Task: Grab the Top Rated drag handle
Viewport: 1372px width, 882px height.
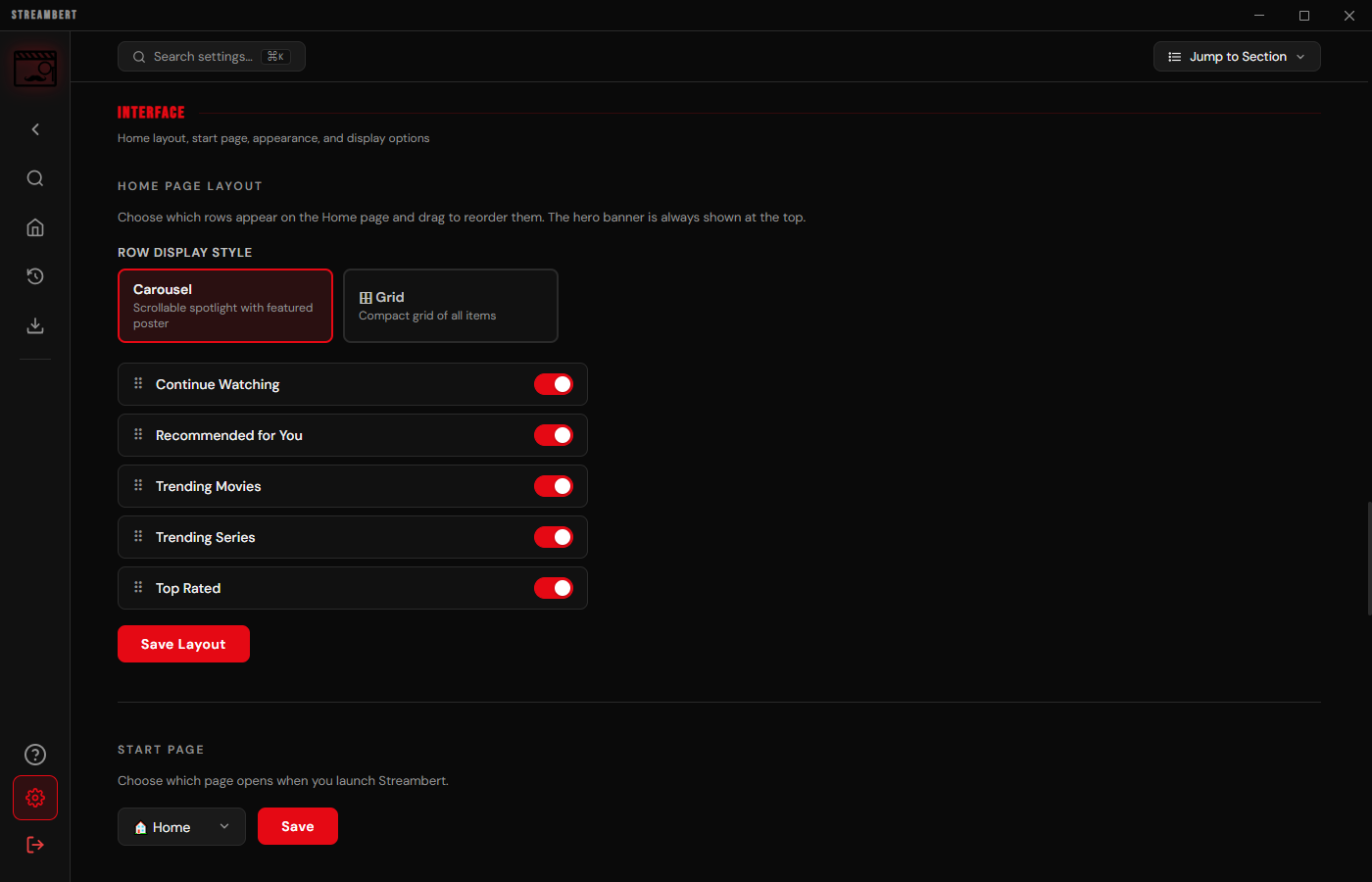Action: (138, 588)
